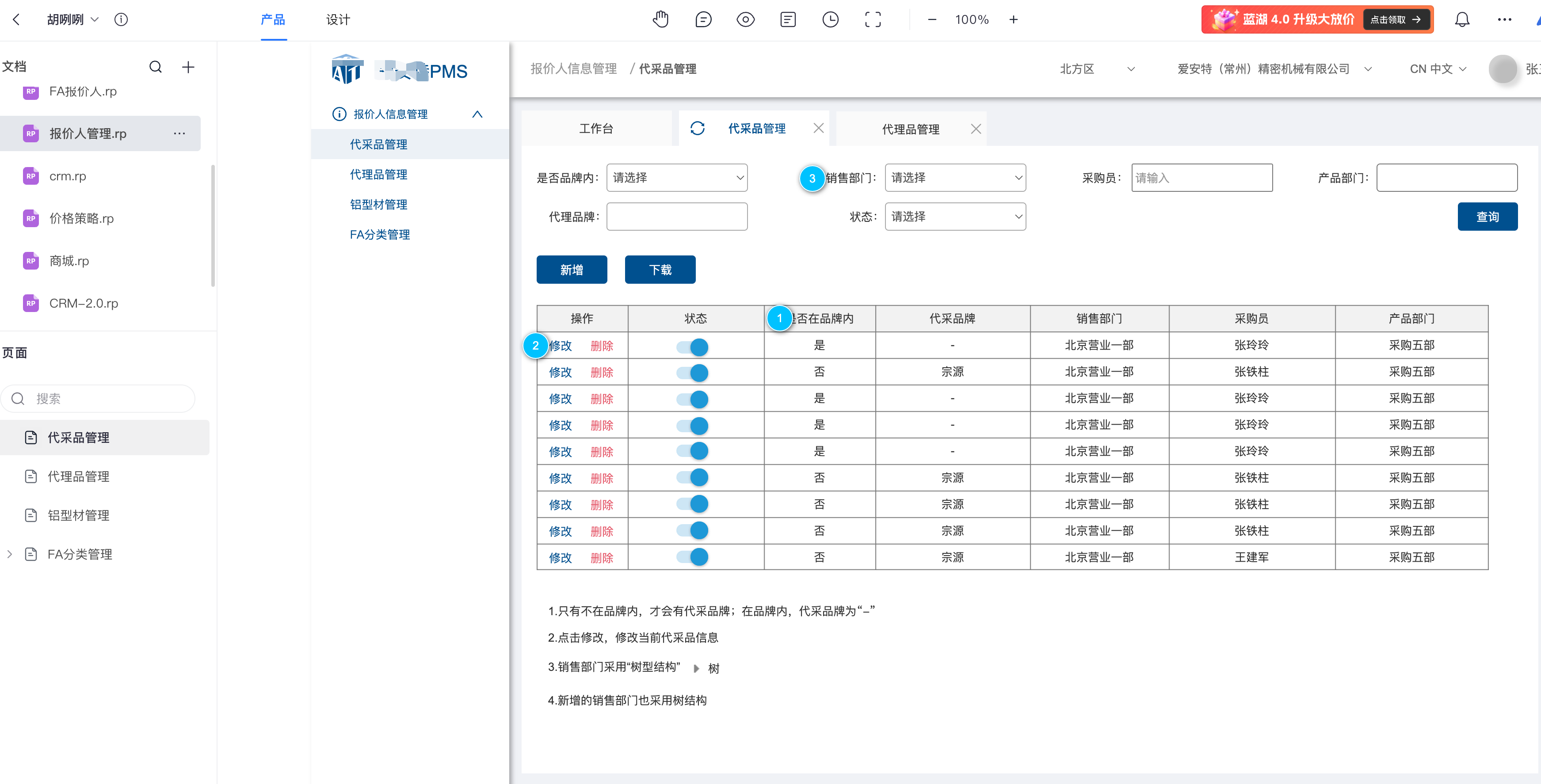Click the 下载 button
1541x784 pixels.
pyautogui.click(x=660, y=270)
